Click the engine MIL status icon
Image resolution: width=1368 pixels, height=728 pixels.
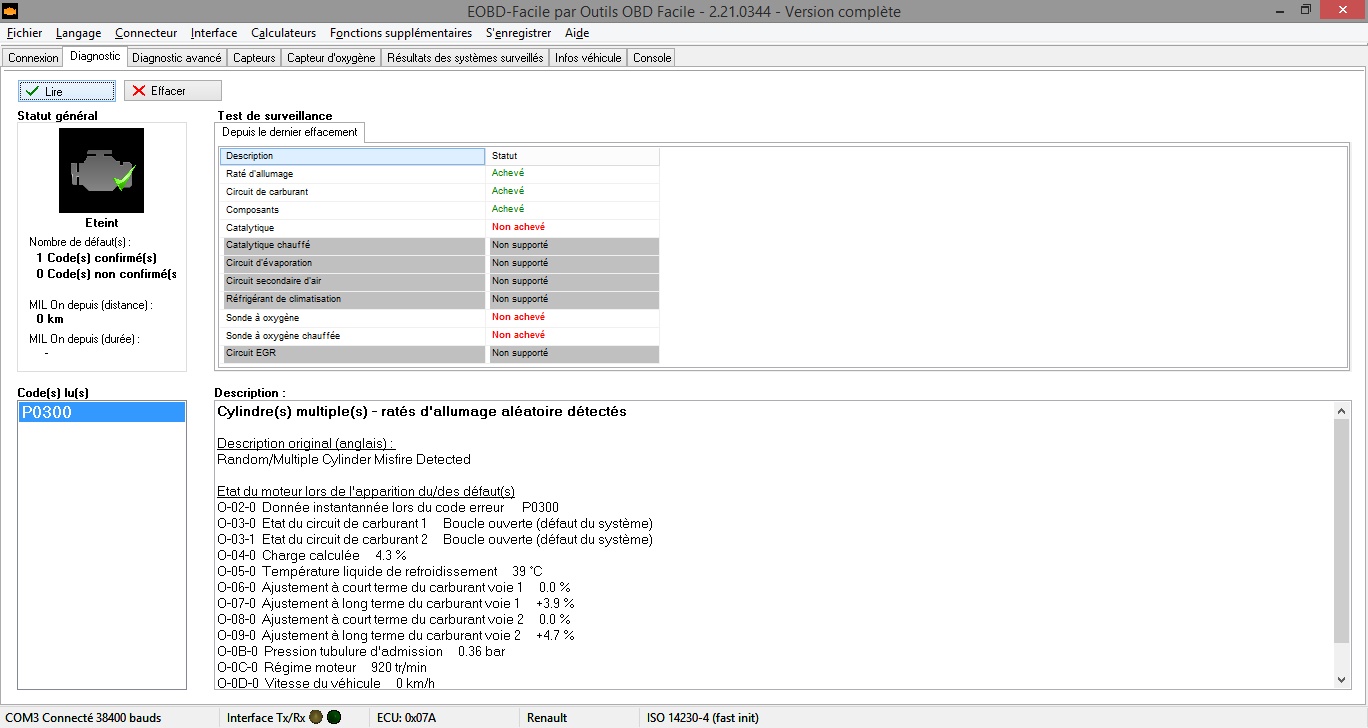click(101, 170)
